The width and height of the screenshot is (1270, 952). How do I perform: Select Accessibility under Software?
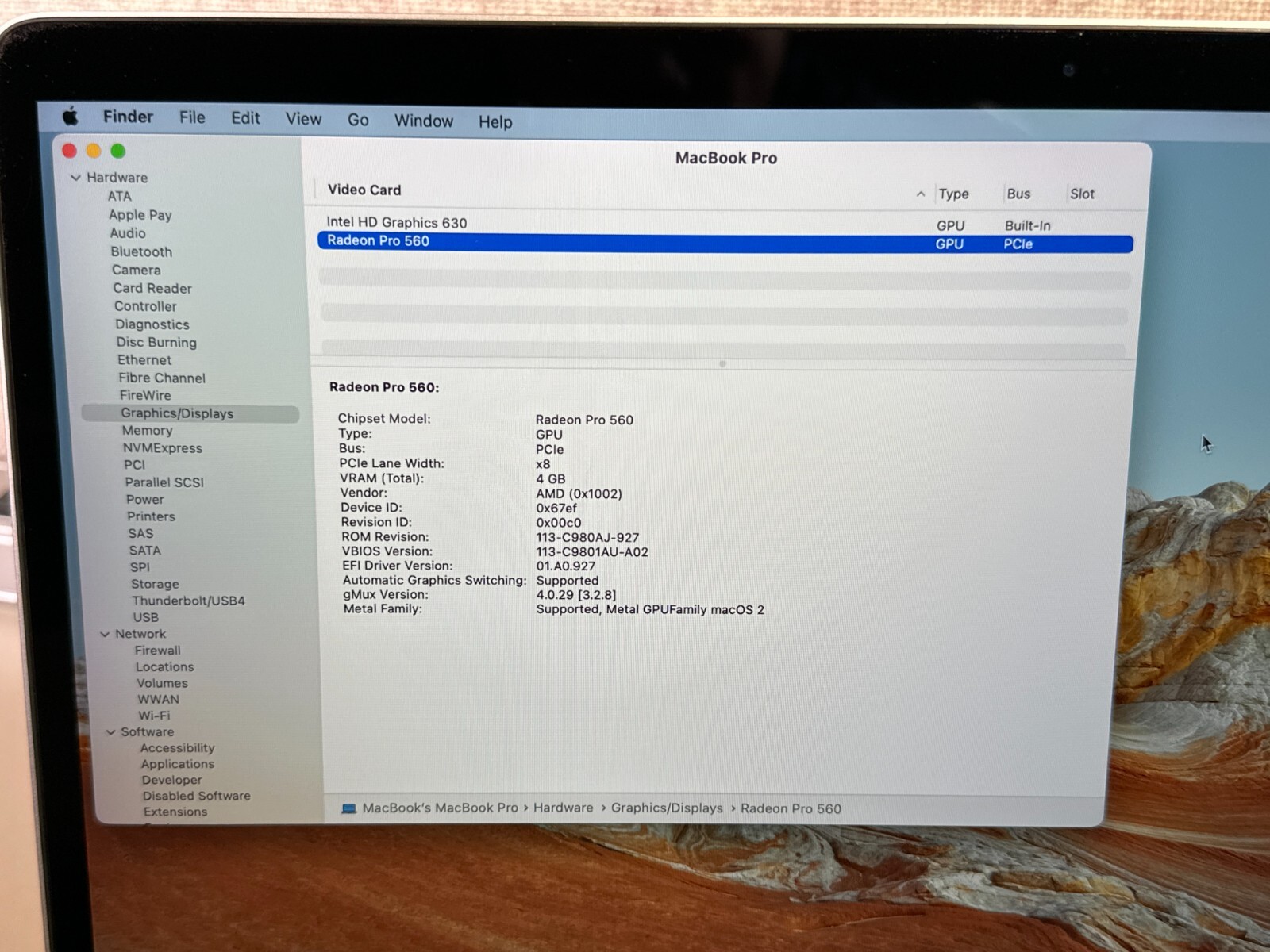177,747
